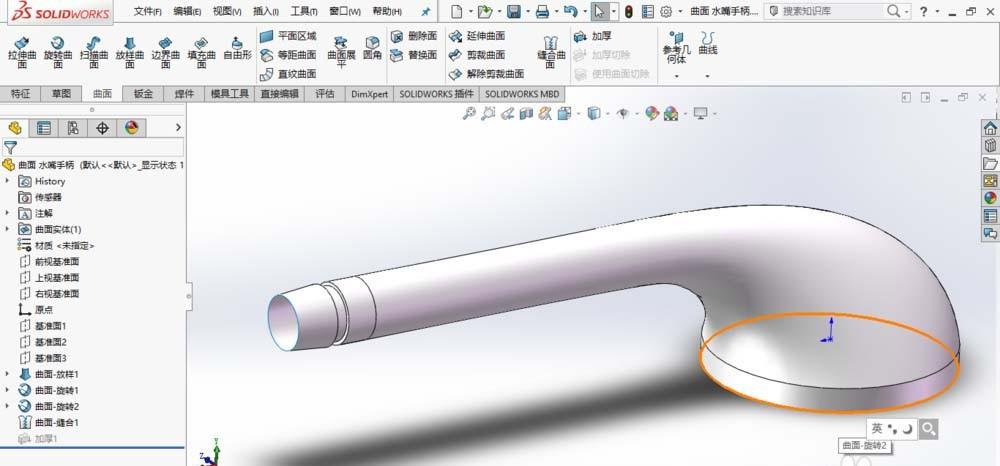This screenshot has width=1000, height=466.
Task: Use the 填充曲面 filled surface tool
Action: pyautogui.click(x=202, y=52)
